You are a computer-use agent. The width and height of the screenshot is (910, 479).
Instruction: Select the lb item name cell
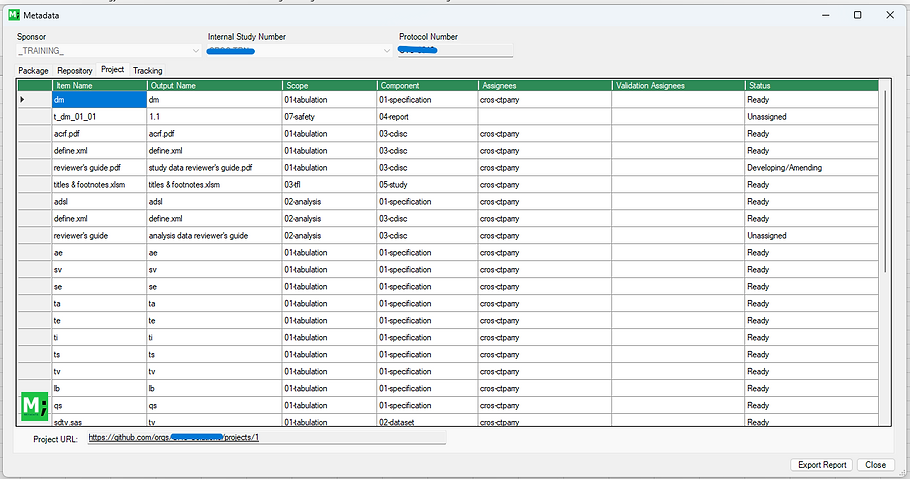coord(99,388)
